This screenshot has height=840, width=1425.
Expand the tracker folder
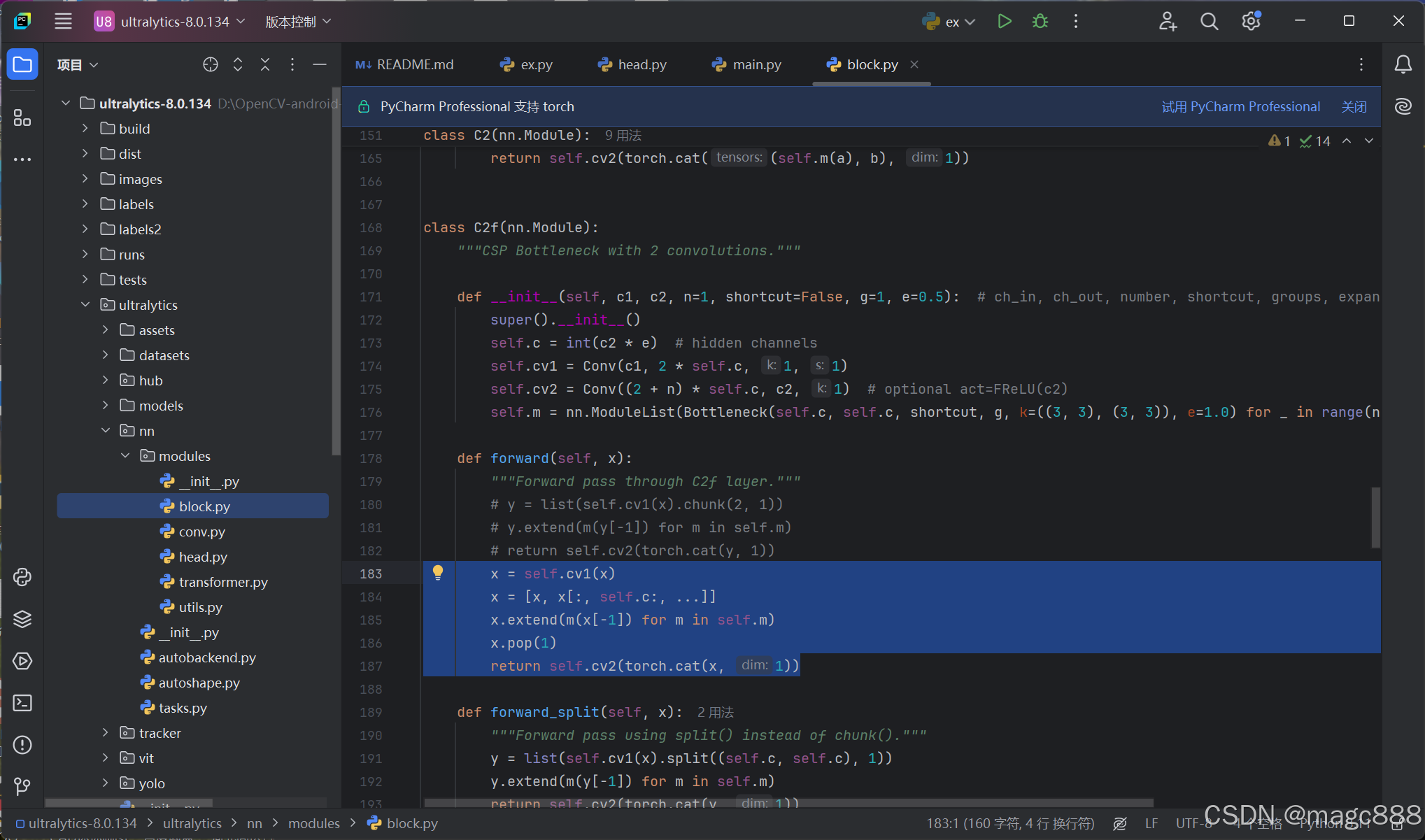pyautogui.click(x=105, y=733)
